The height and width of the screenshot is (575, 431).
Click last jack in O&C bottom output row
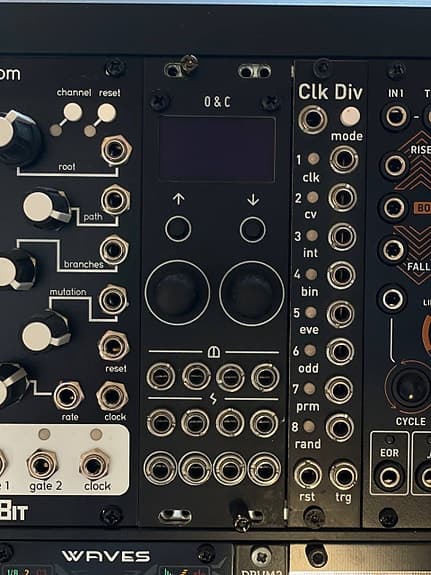tap(264, 469)
